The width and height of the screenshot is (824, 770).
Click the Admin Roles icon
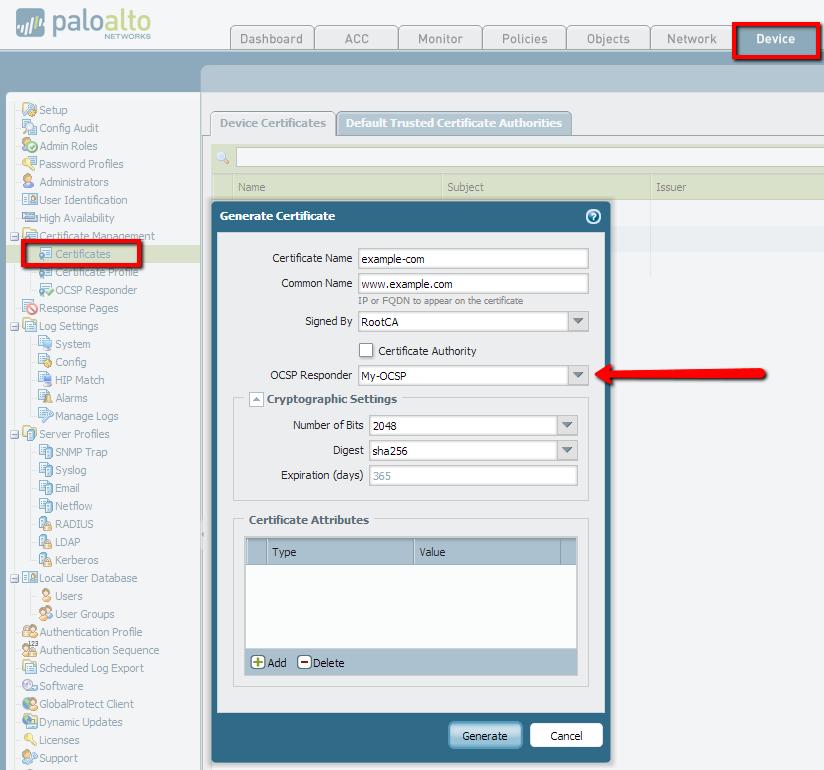coord(29,146)
